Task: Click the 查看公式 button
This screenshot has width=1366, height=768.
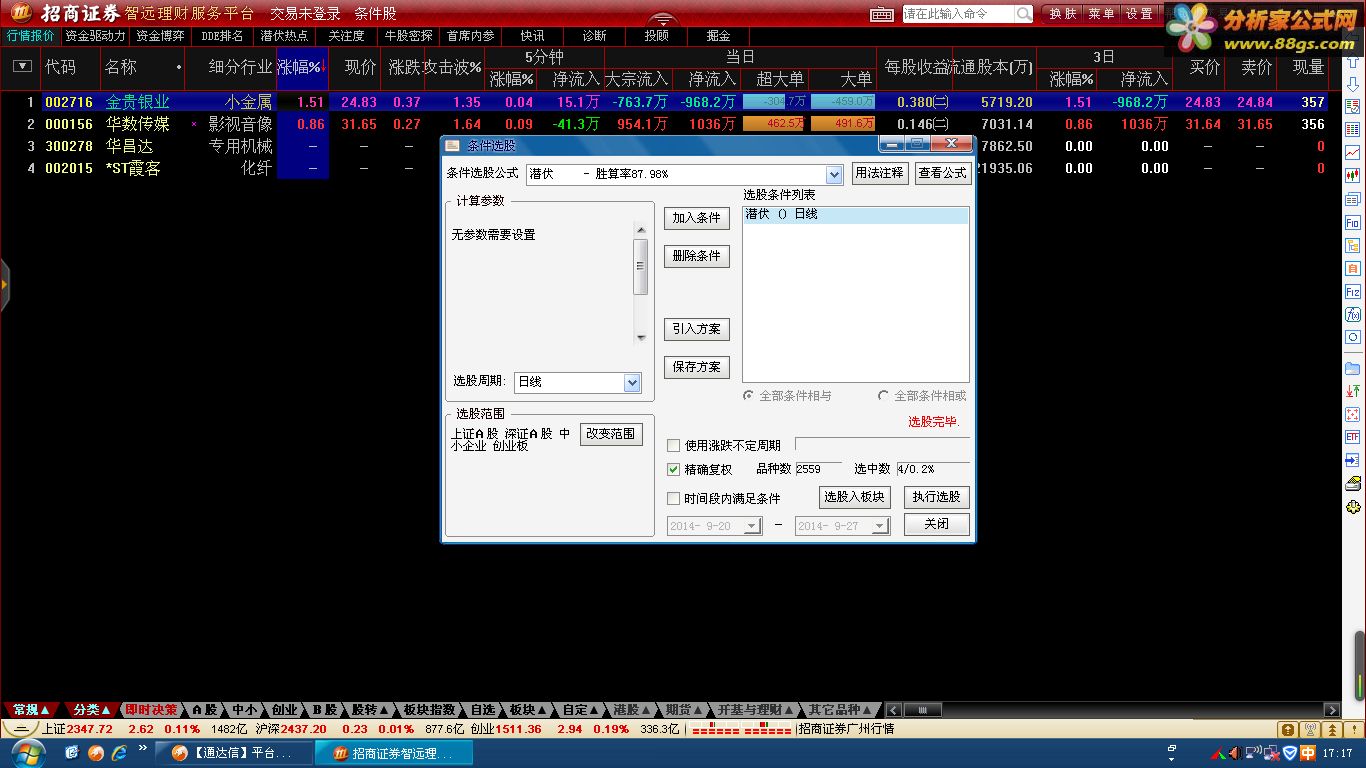Action: click(942, 173)
